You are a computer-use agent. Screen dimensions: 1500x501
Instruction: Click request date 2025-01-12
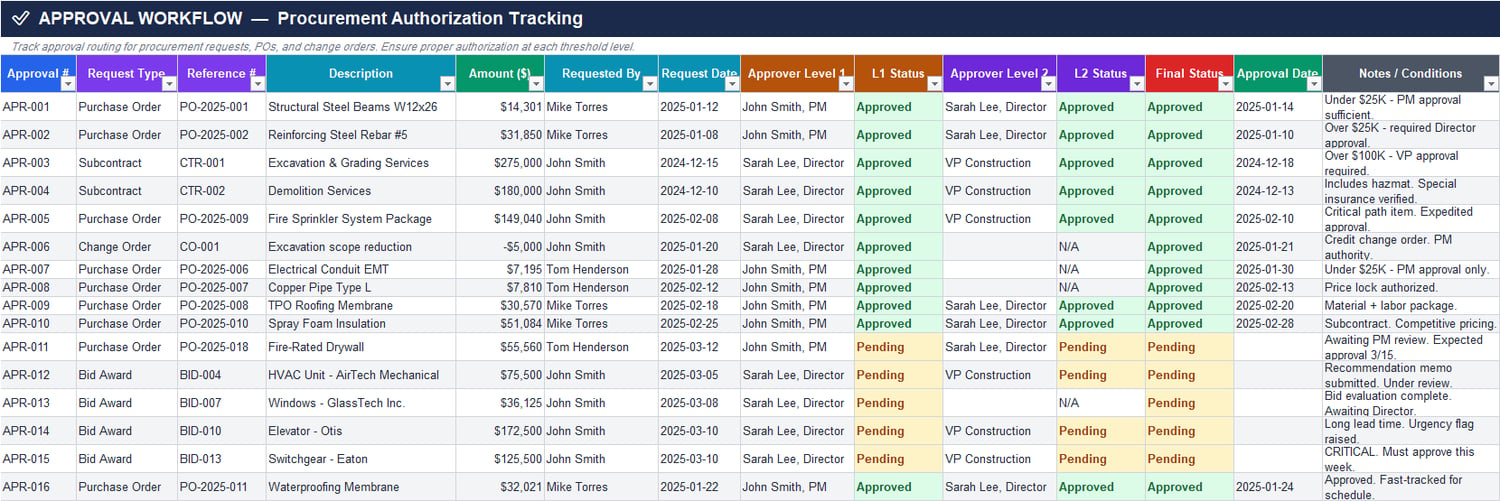coord(699,107)
